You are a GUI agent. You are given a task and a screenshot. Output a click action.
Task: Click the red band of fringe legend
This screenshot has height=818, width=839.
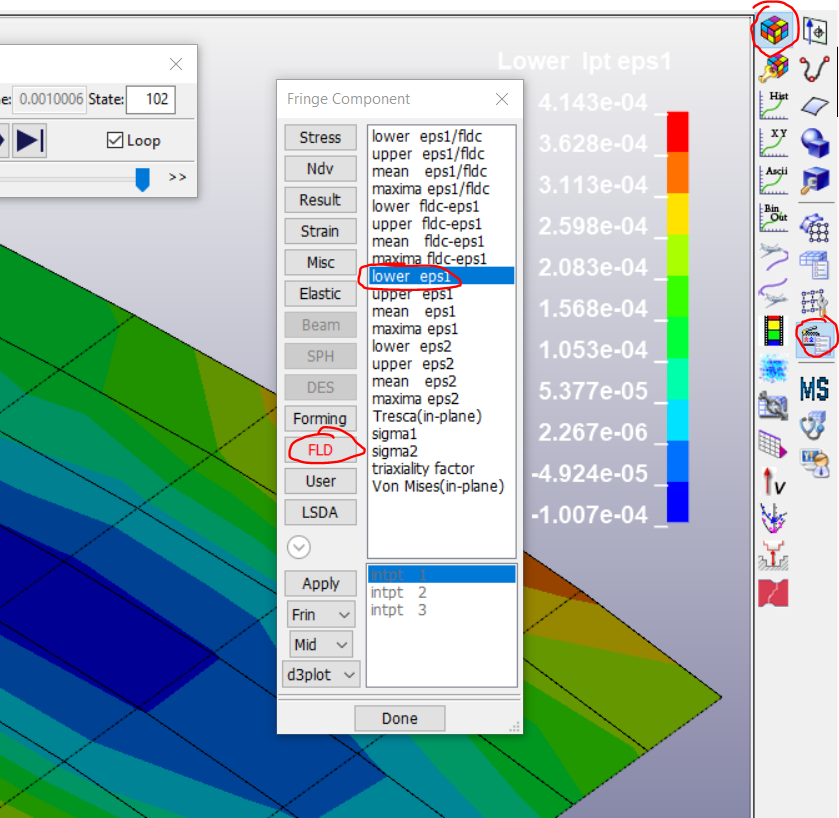[x=677, y=132]
